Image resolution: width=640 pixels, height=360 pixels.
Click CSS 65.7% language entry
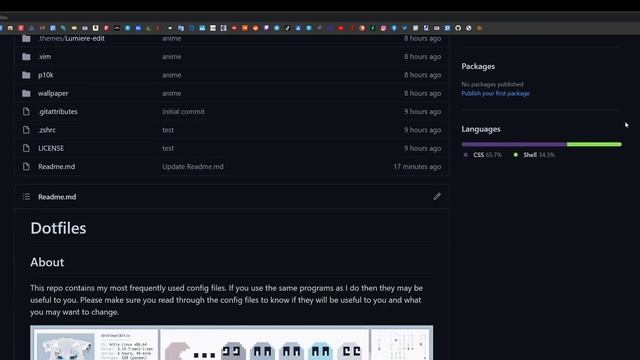pos(482,155)
